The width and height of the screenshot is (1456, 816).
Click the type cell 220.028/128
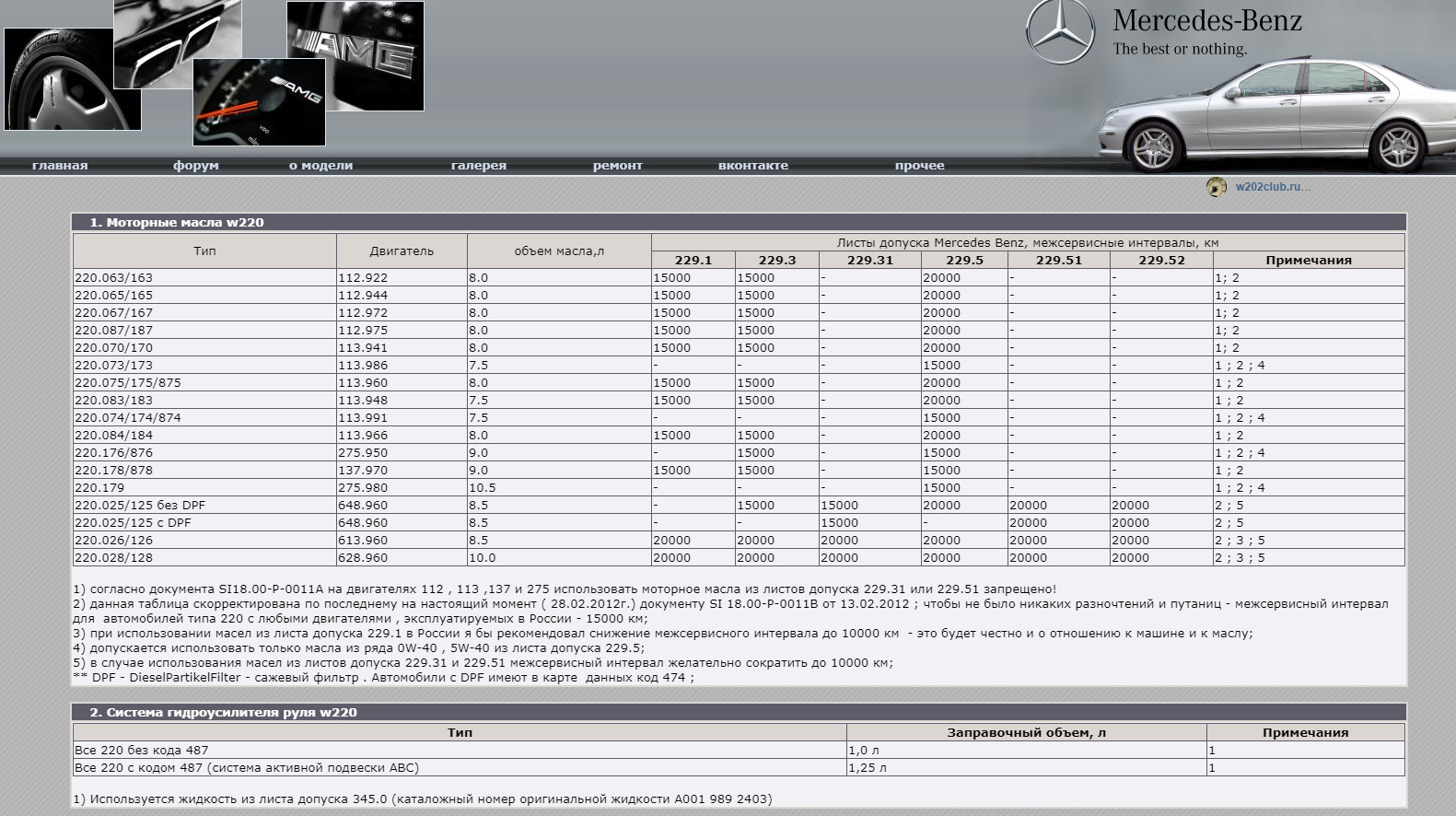click(x=204, y=558)
